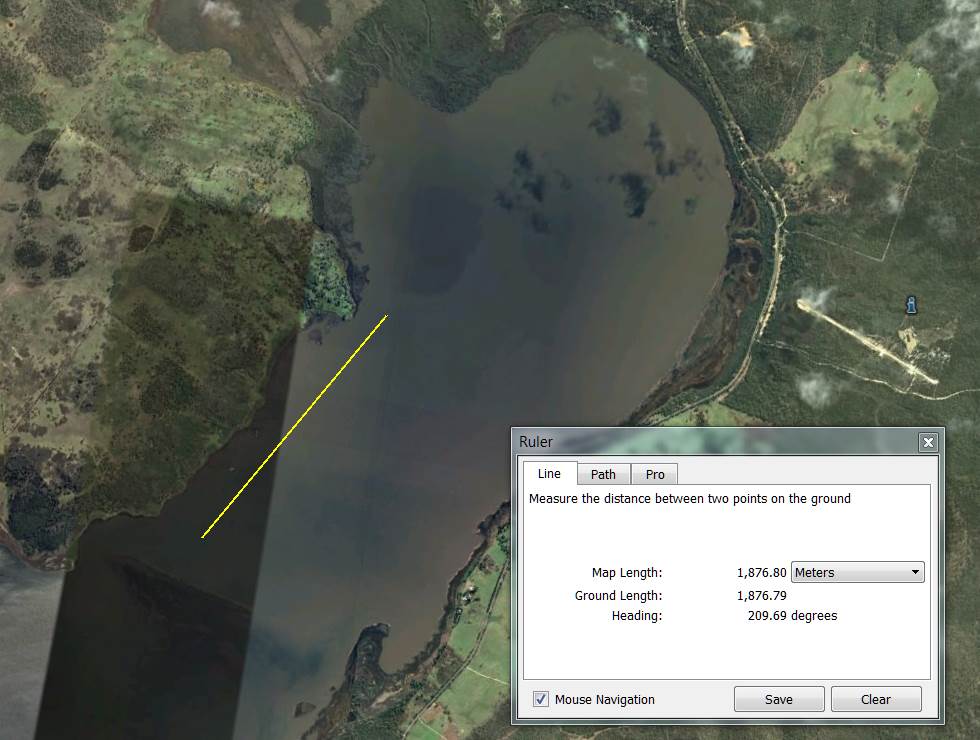Click the measure distance instruction text
Viewport: 980px width, 740px height.
pos(689,498)
